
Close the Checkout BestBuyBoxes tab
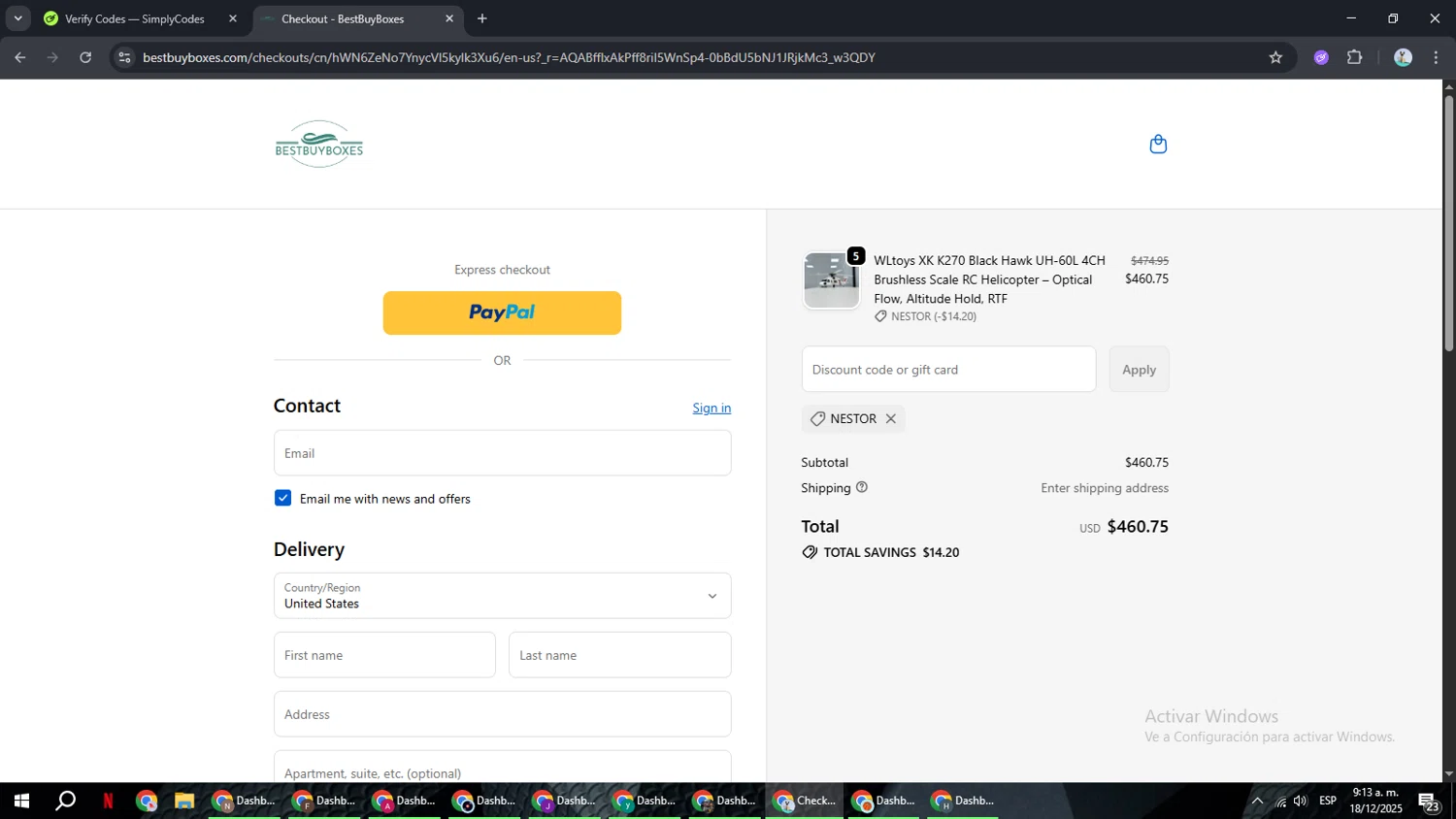pyautogui.click(x=449, y=18)
